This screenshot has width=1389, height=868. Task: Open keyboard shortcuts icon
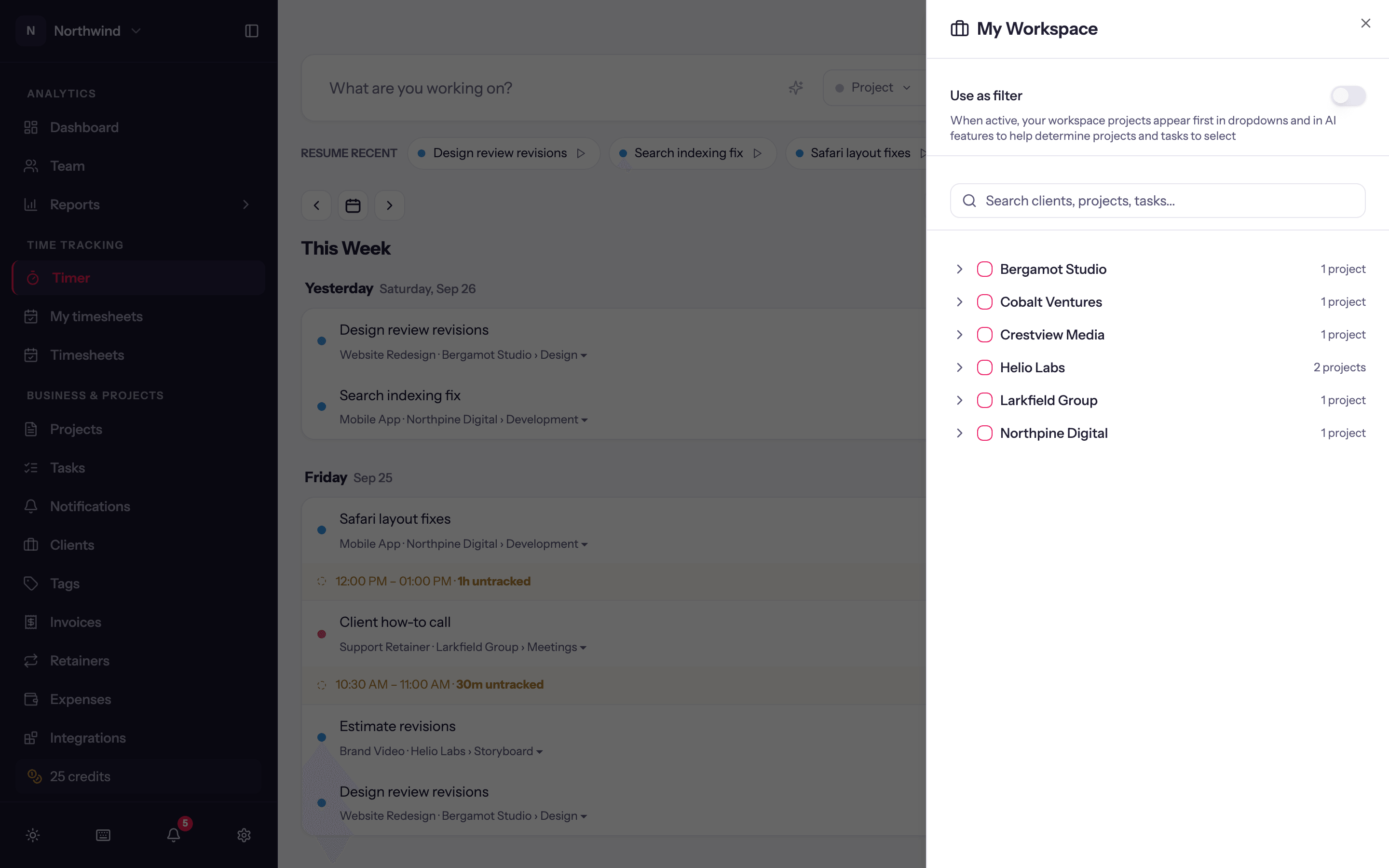tap(103, 835)
